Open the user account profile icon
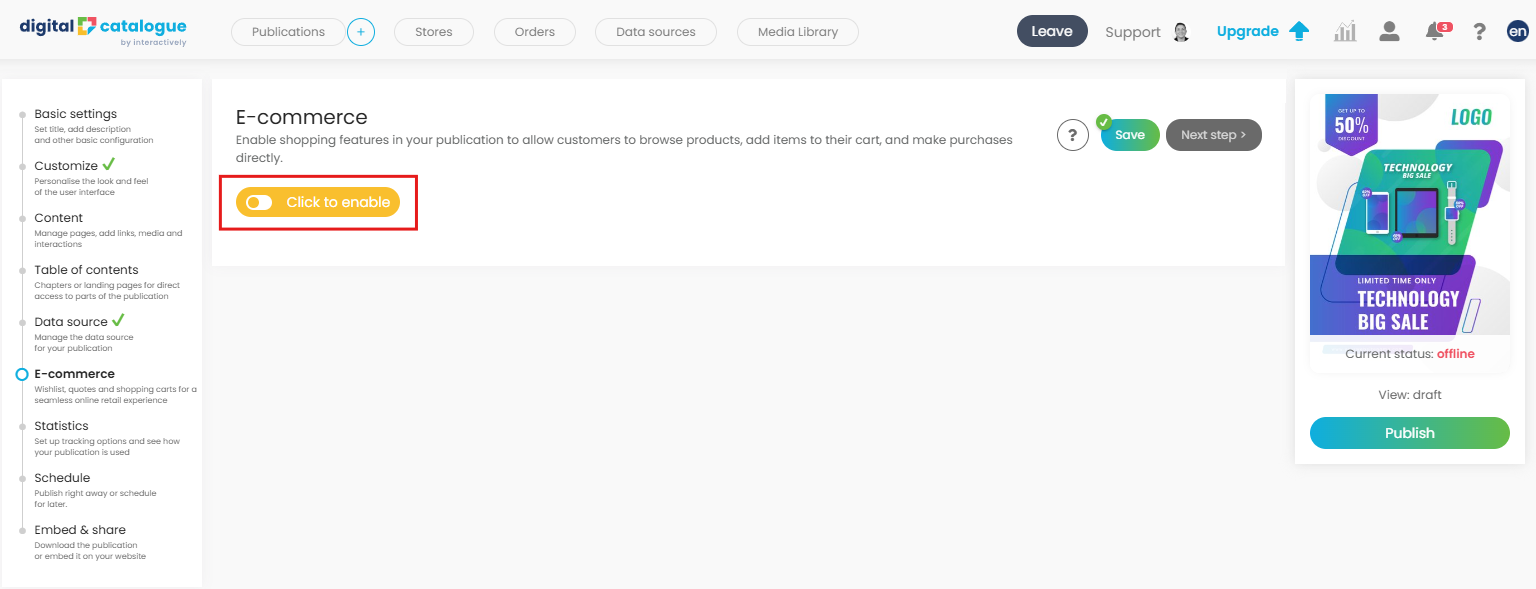Viewport: 1536px width, 589px height. click(x=1389, y=32)
